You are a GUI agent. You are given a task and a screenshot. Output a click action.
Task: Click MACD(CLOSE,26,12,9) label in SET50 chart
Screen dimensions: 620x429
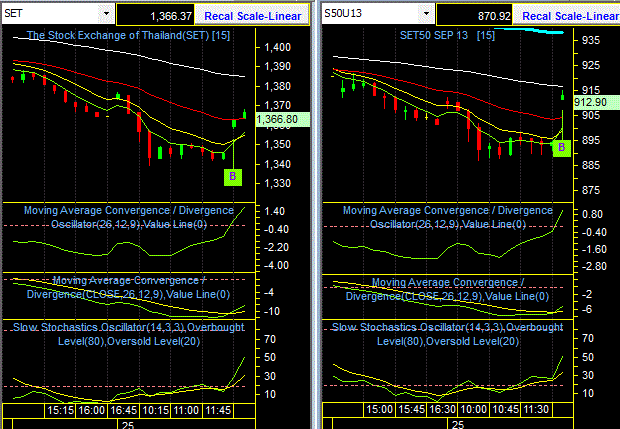pos(447,289)
